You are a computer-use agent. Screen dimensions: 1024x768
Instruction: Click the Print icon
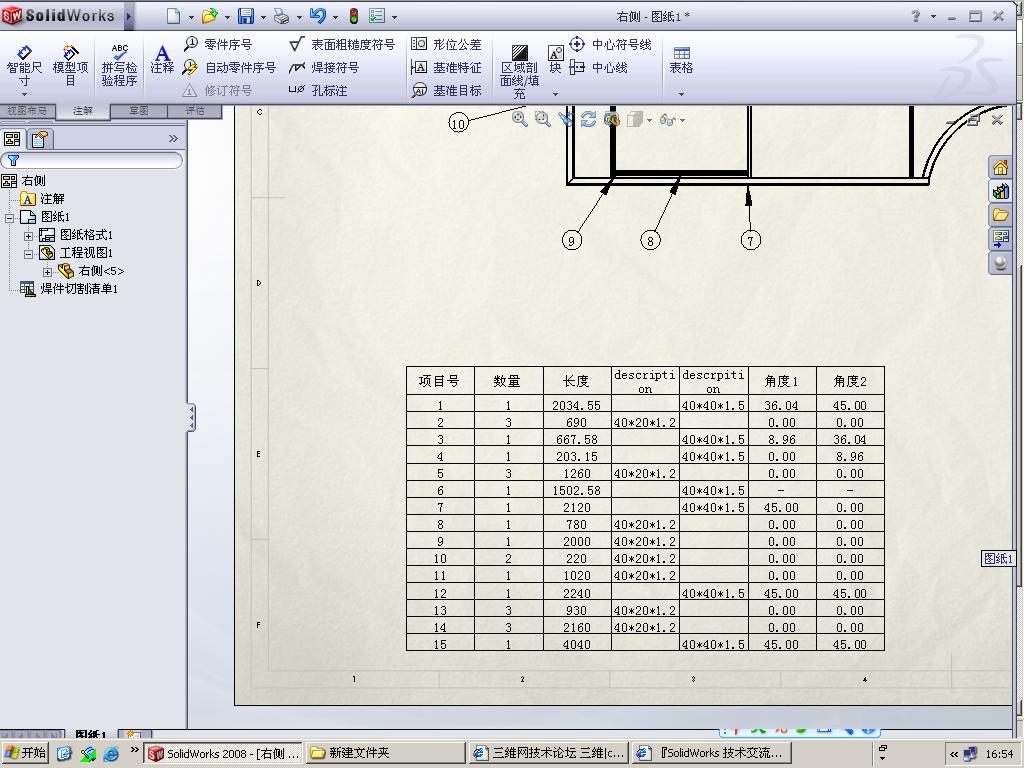coord(281,16)
